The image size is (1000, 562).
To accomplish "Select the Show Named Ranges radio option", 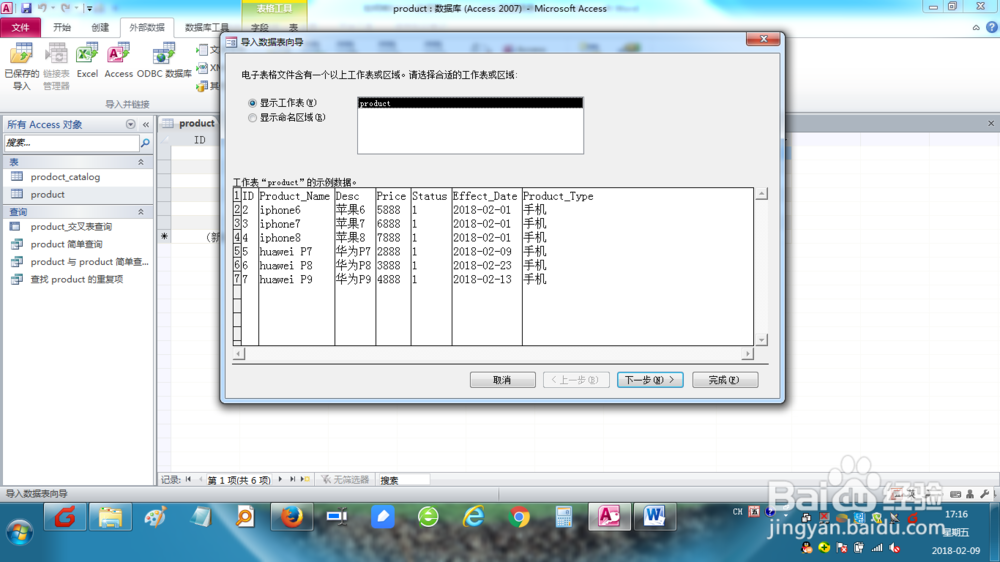I will tap(253, 117).
